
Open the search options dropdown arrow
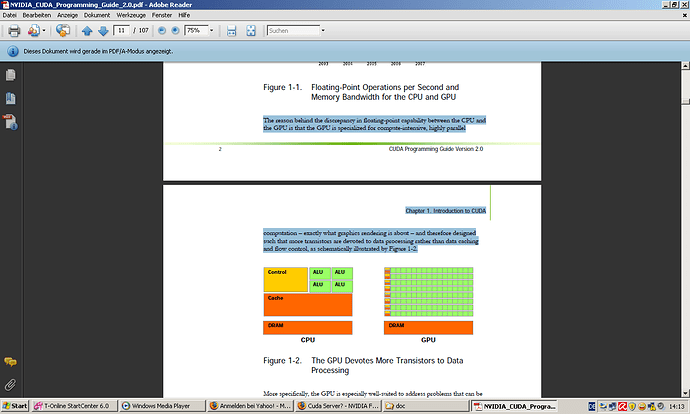click(323, 30)
